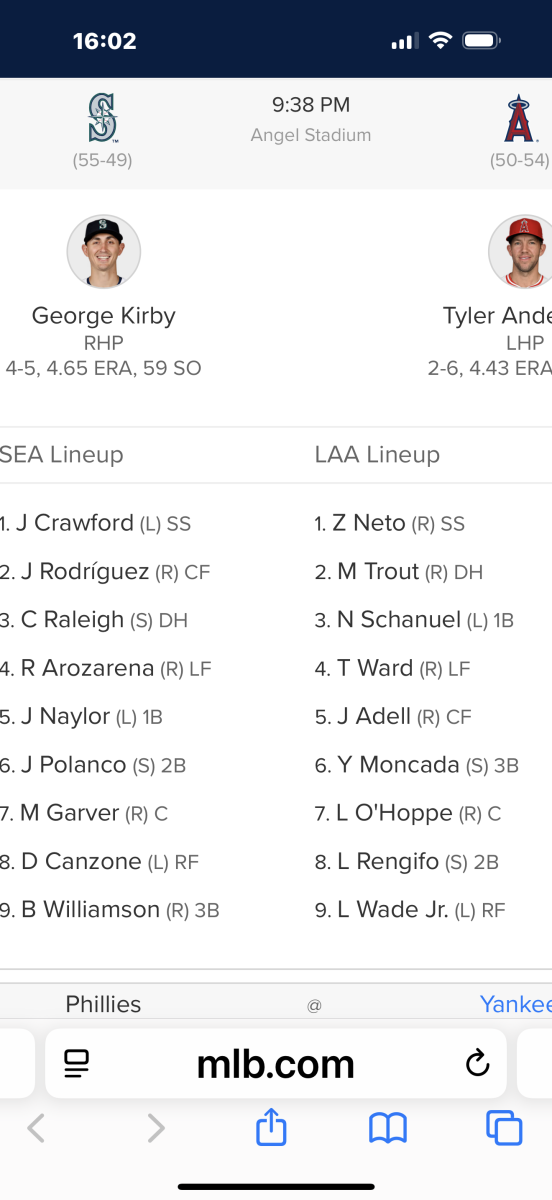The width and height of the screenshot is (552, 1200).
Task: Open Yankees team link
Action: click(516, 1004)
